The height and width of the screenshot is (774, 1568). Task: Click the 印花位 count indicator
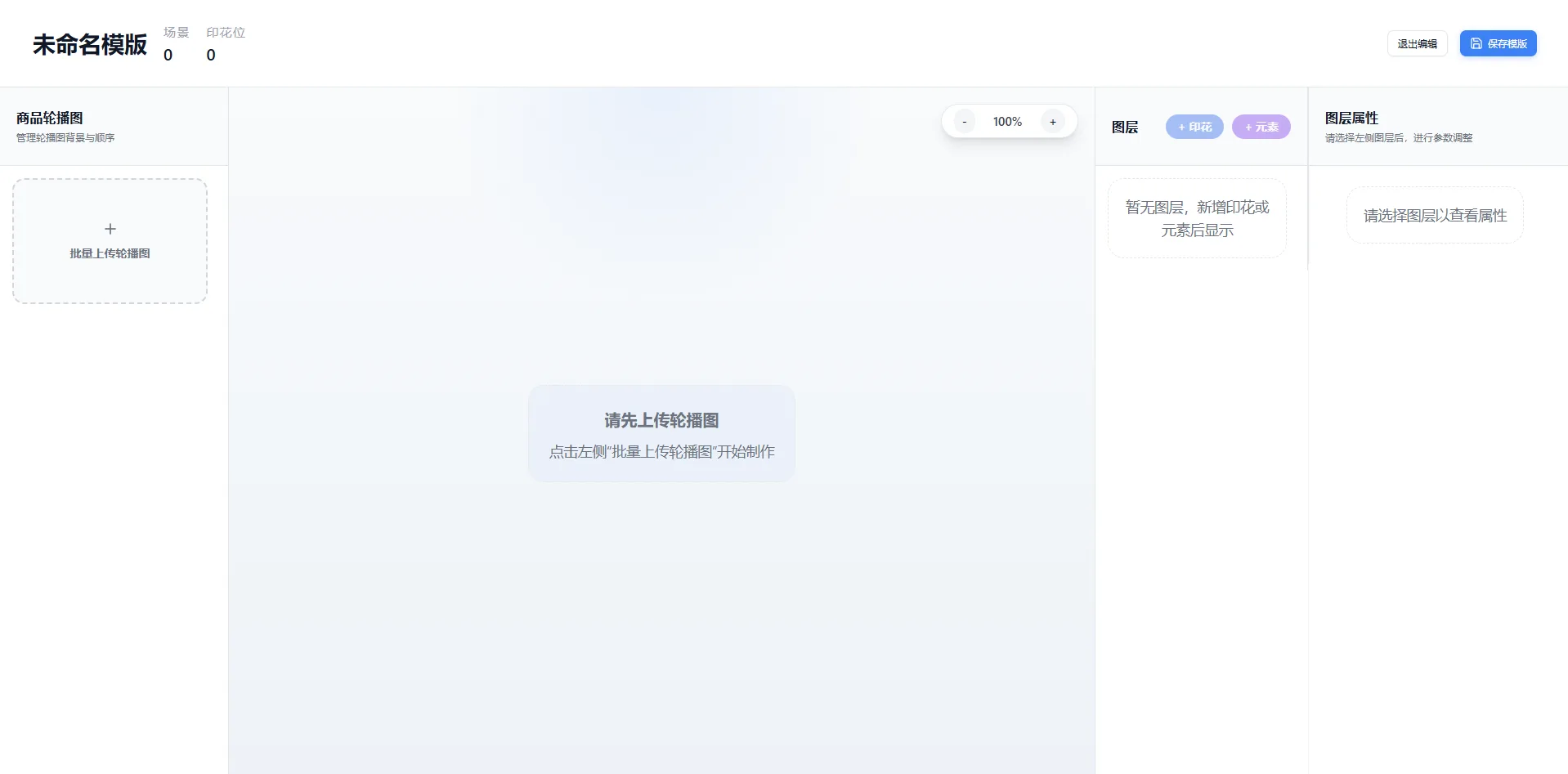pos(225,44)
